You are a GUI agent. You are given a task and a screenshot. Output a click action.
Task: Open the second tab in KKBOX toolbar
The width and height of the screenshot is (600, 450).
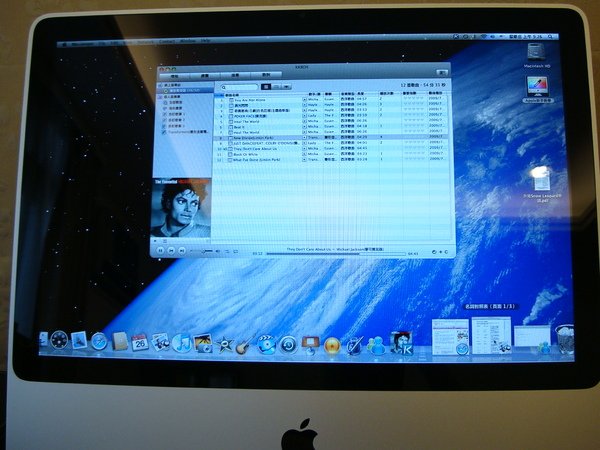pos(205,76)
